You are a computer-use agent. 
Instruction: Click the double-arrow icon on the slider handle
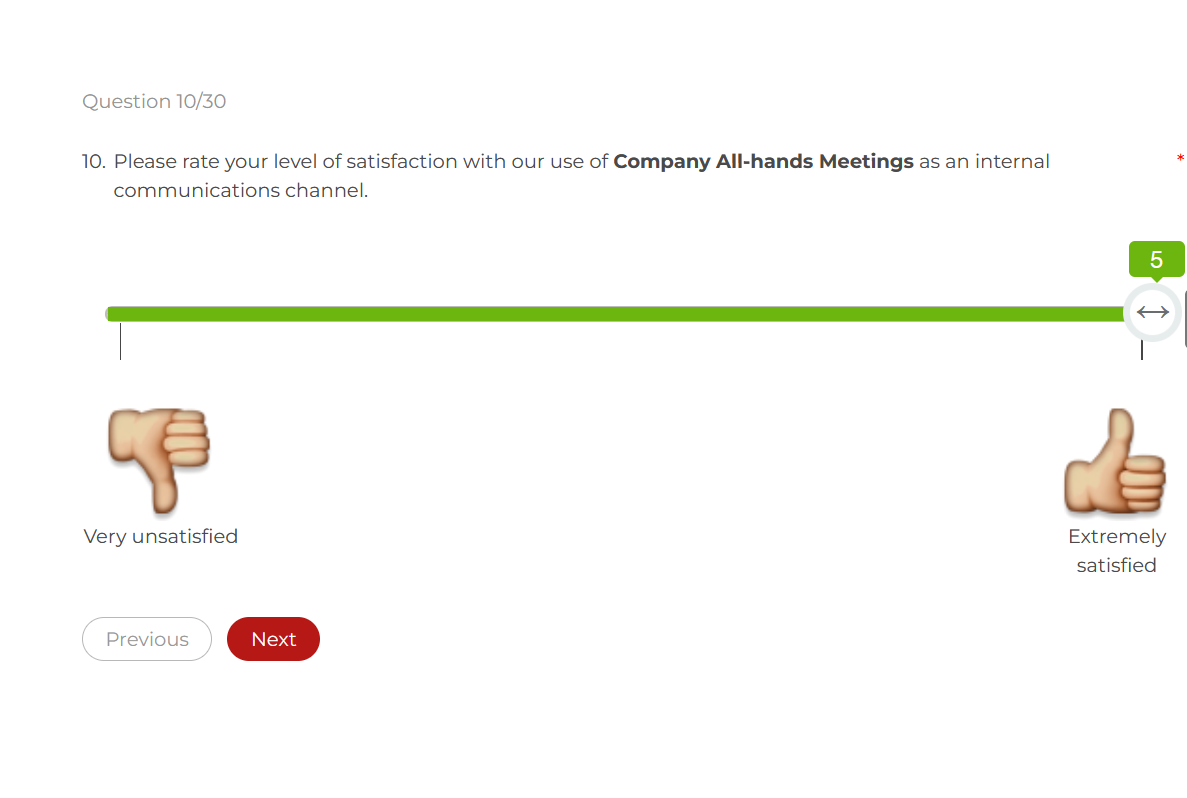1152,312
